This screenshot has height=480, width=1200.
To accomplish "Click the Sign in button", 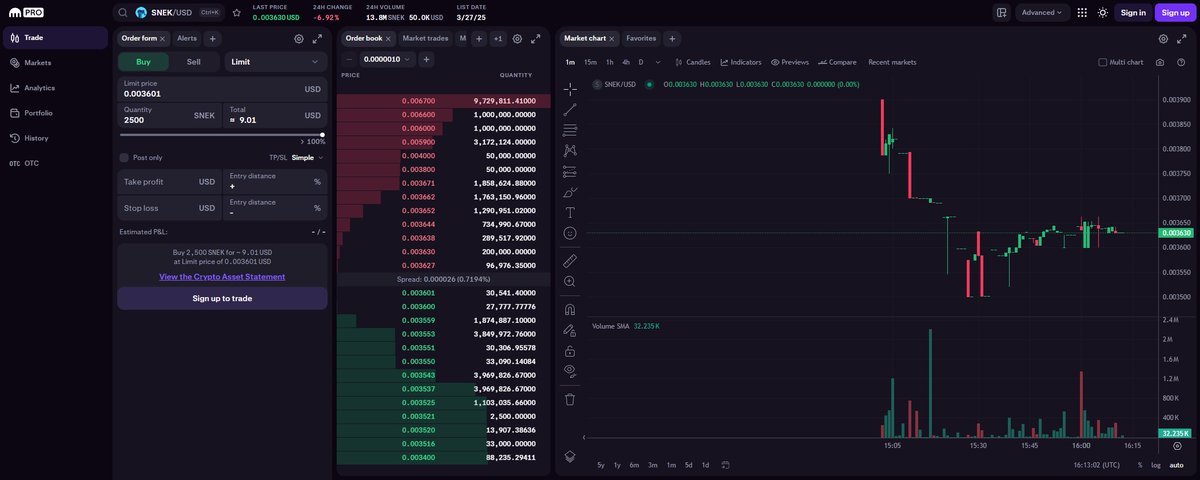I will coord(1133,13).
